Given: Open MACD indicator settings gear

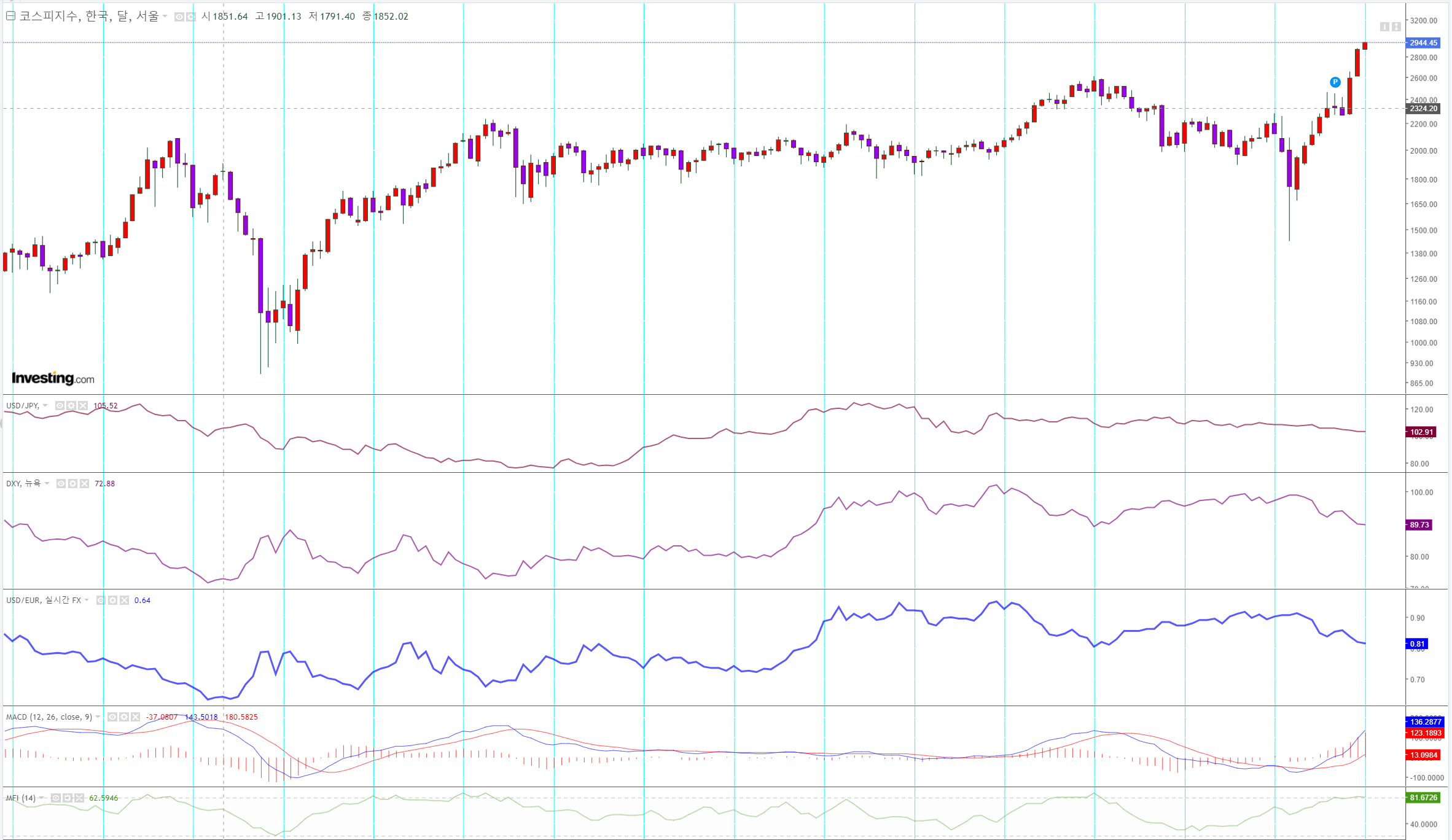Looking at the screenshot, I should 123,717.
